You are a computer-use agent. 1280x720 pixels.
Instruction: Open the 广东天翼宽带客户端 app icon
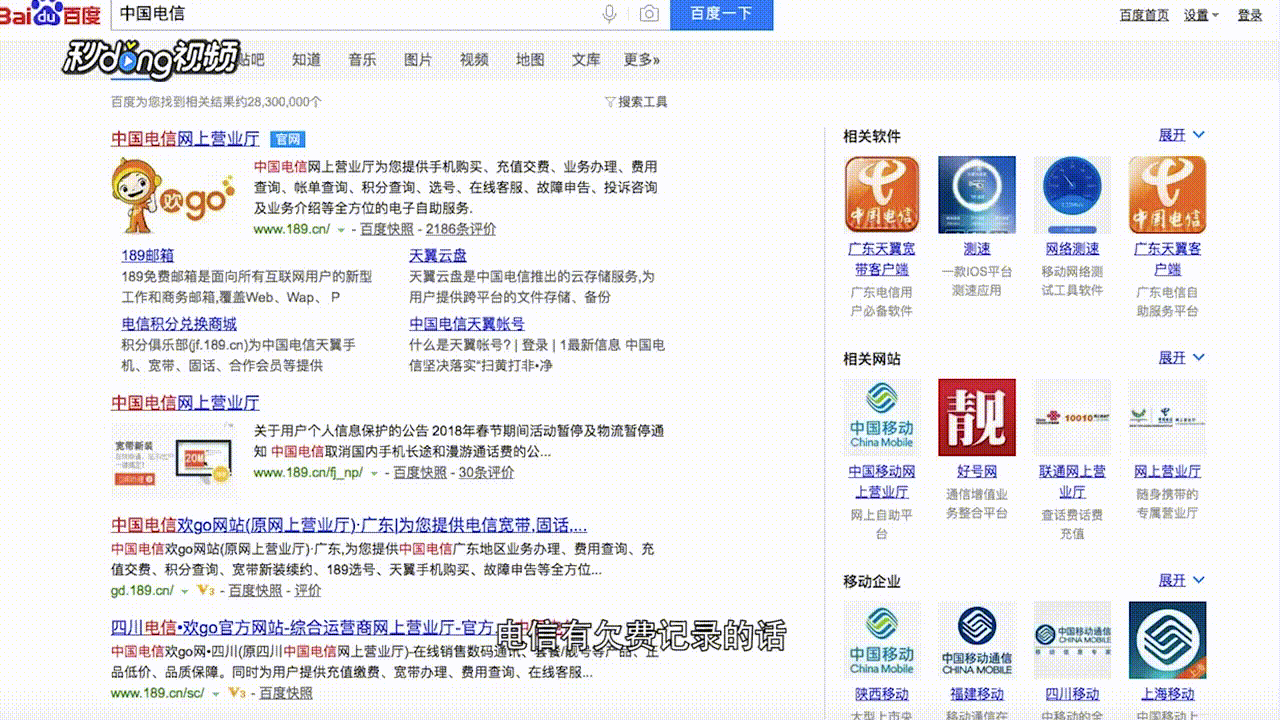(x=881, y=195)
